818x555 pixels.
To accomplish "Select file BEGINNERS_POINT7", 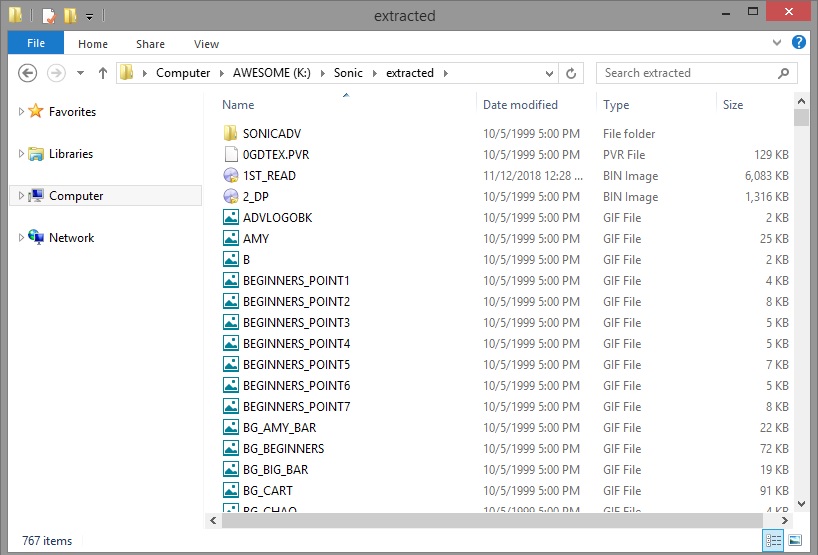I will [x=296, y=406].
